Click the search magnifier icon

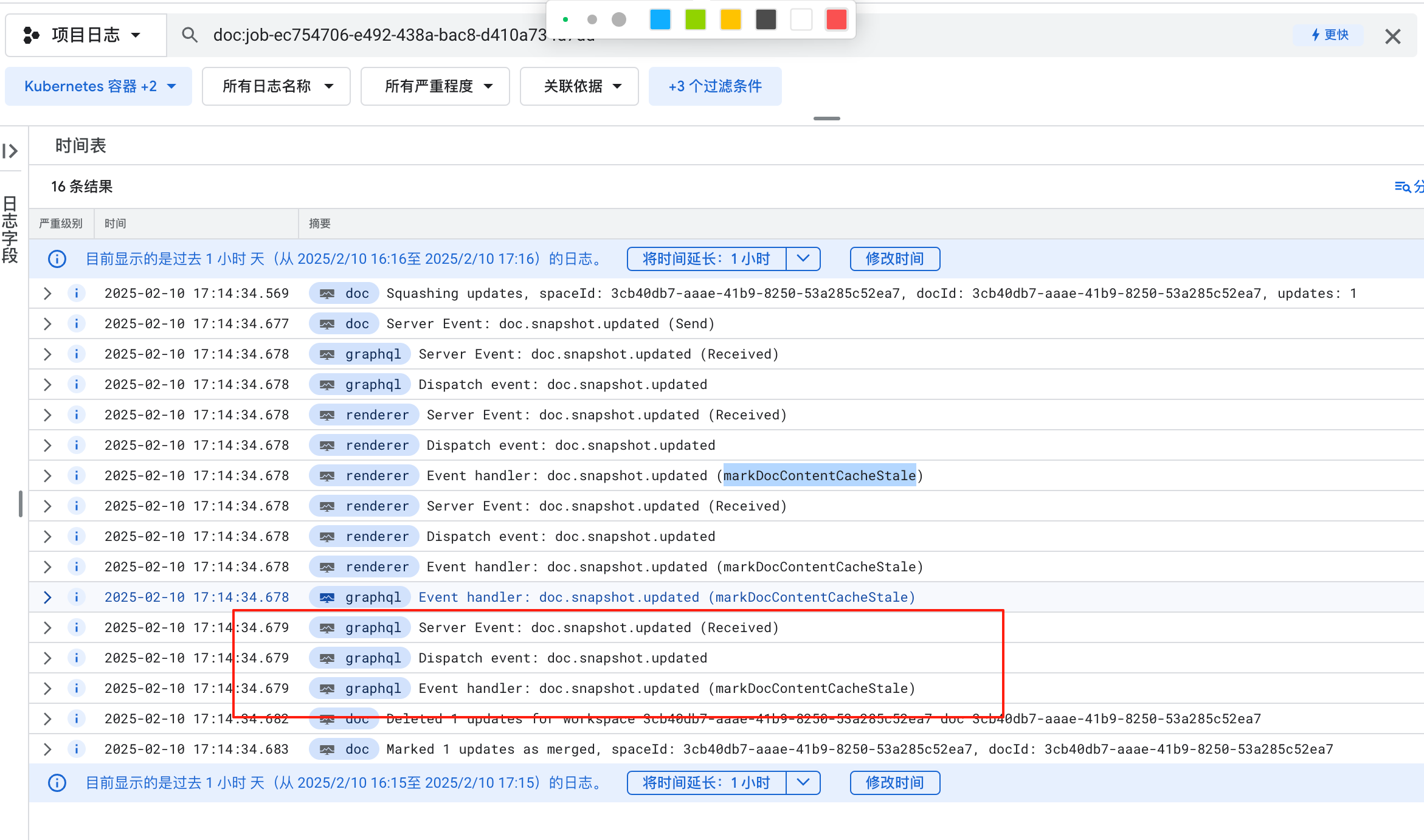(190, 35)
